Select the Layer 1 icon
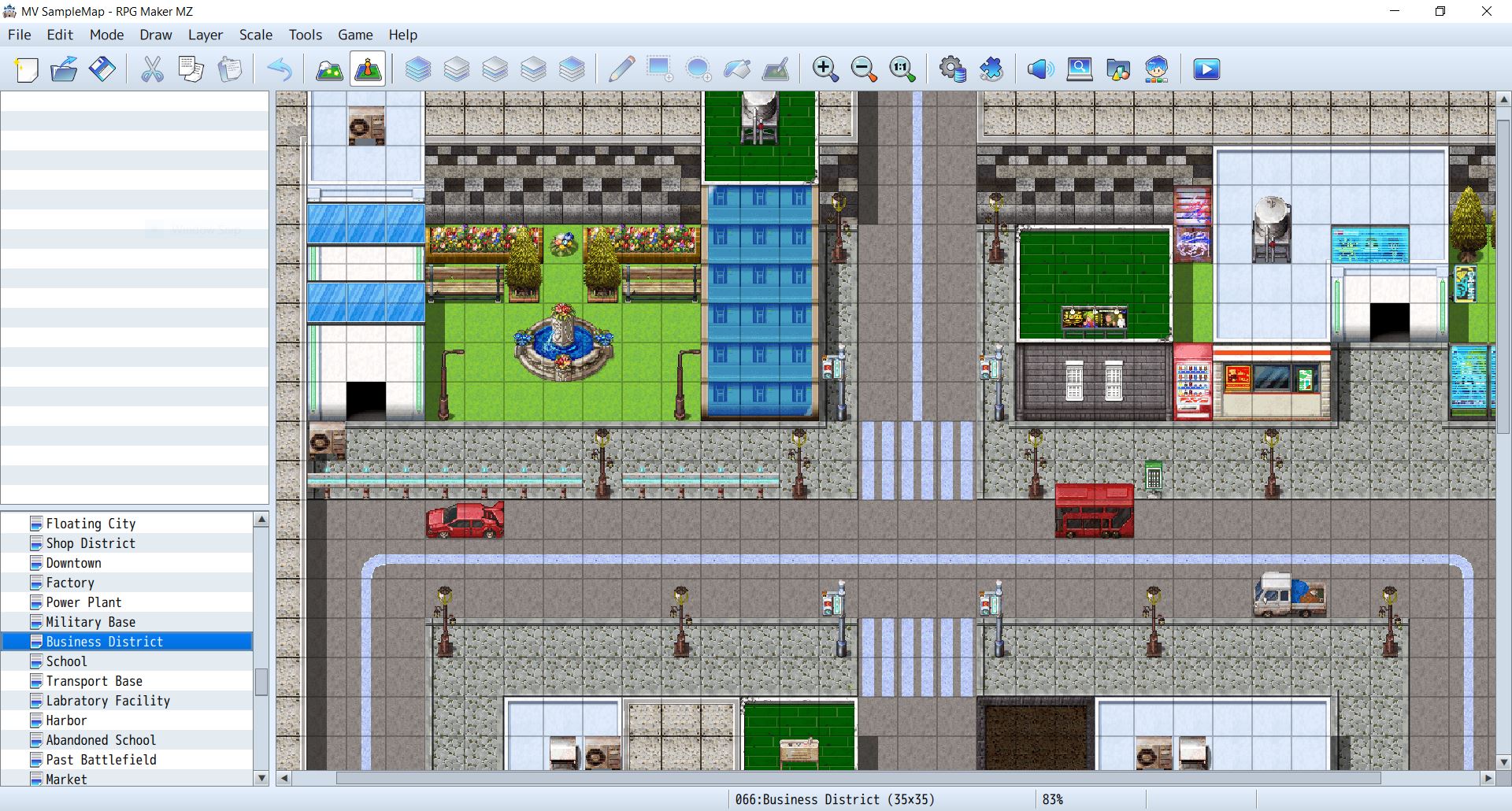The height and width of the screenshot is (811, 1512). click(457, 69)
